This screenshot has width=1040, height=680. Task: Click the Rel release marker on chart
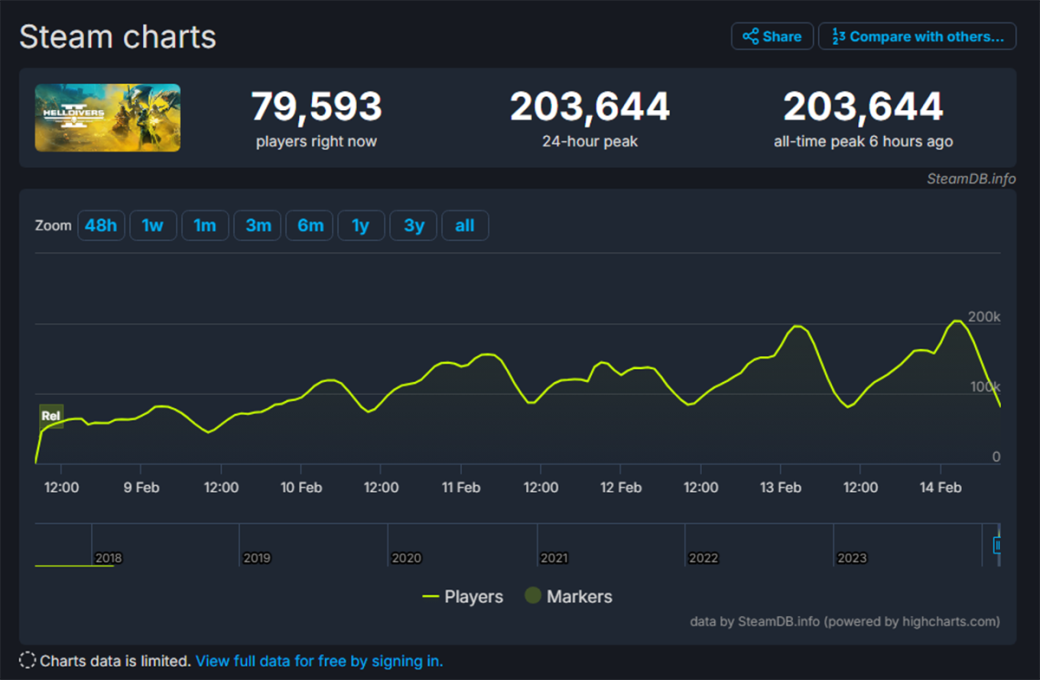51,416
